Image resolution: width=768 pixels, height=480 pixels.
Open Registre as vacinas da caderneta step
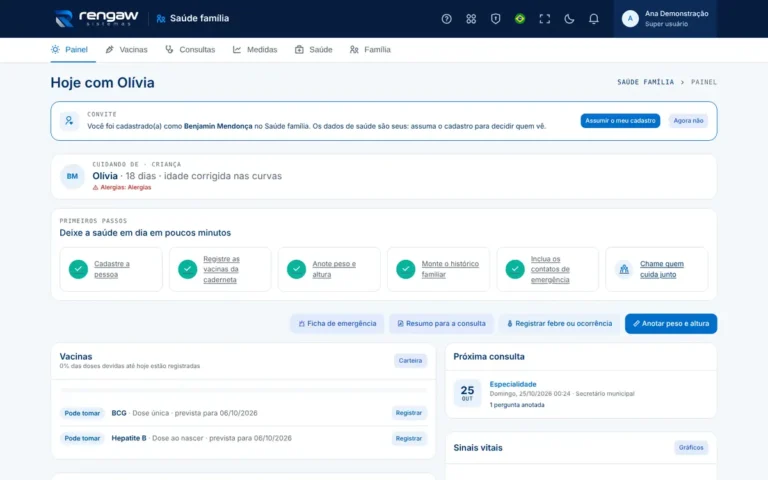(221, 269)
